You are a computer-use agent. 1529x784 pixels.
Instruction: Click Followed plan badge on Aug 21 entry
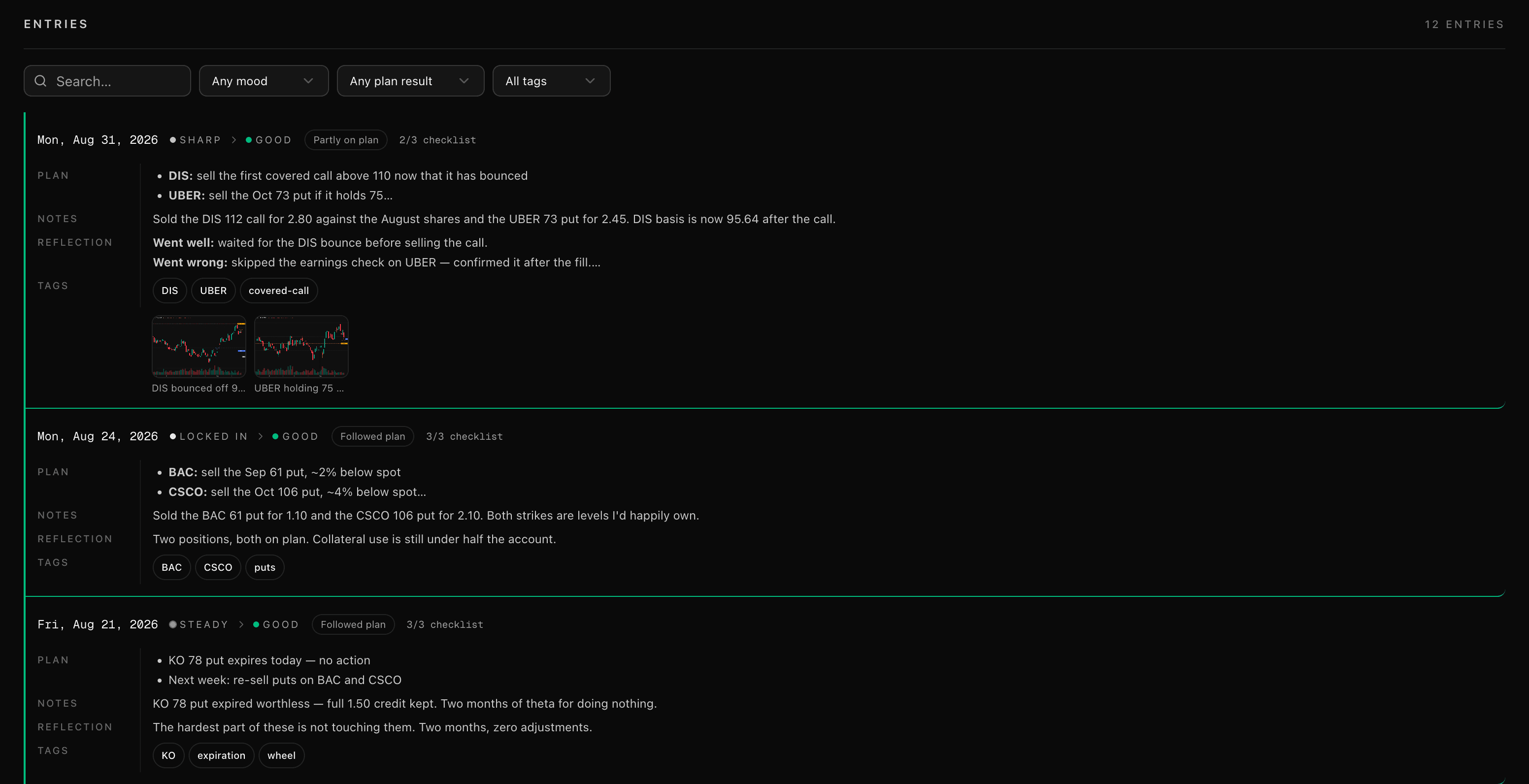tap(353, 624)
